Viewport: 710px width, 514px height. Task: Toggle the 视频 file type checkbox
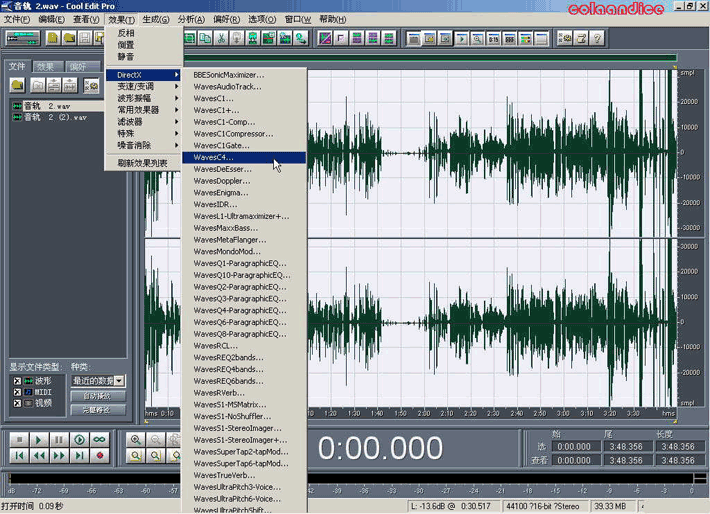coord(17,403)
